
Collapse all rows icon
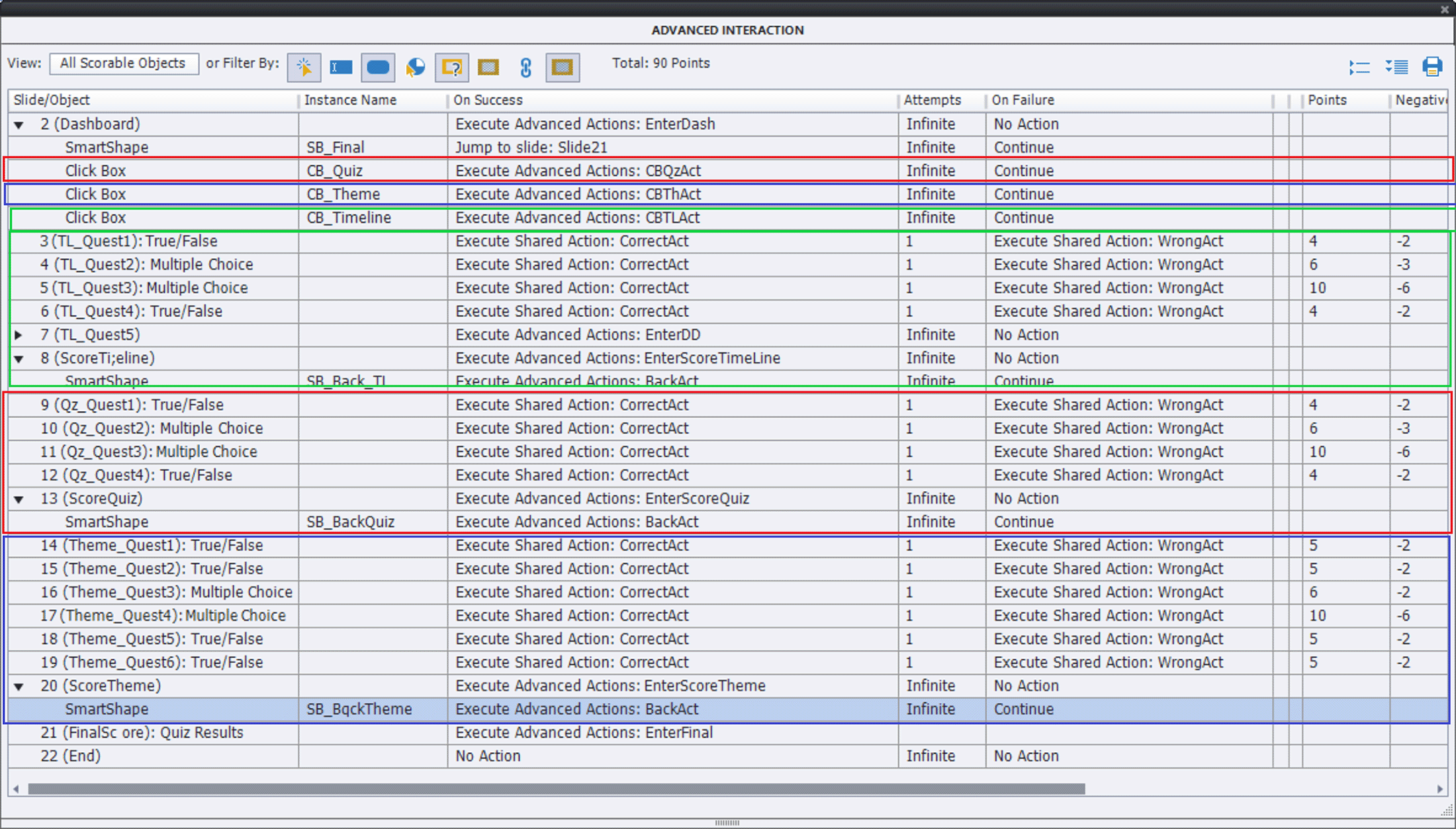point(1359,67)
